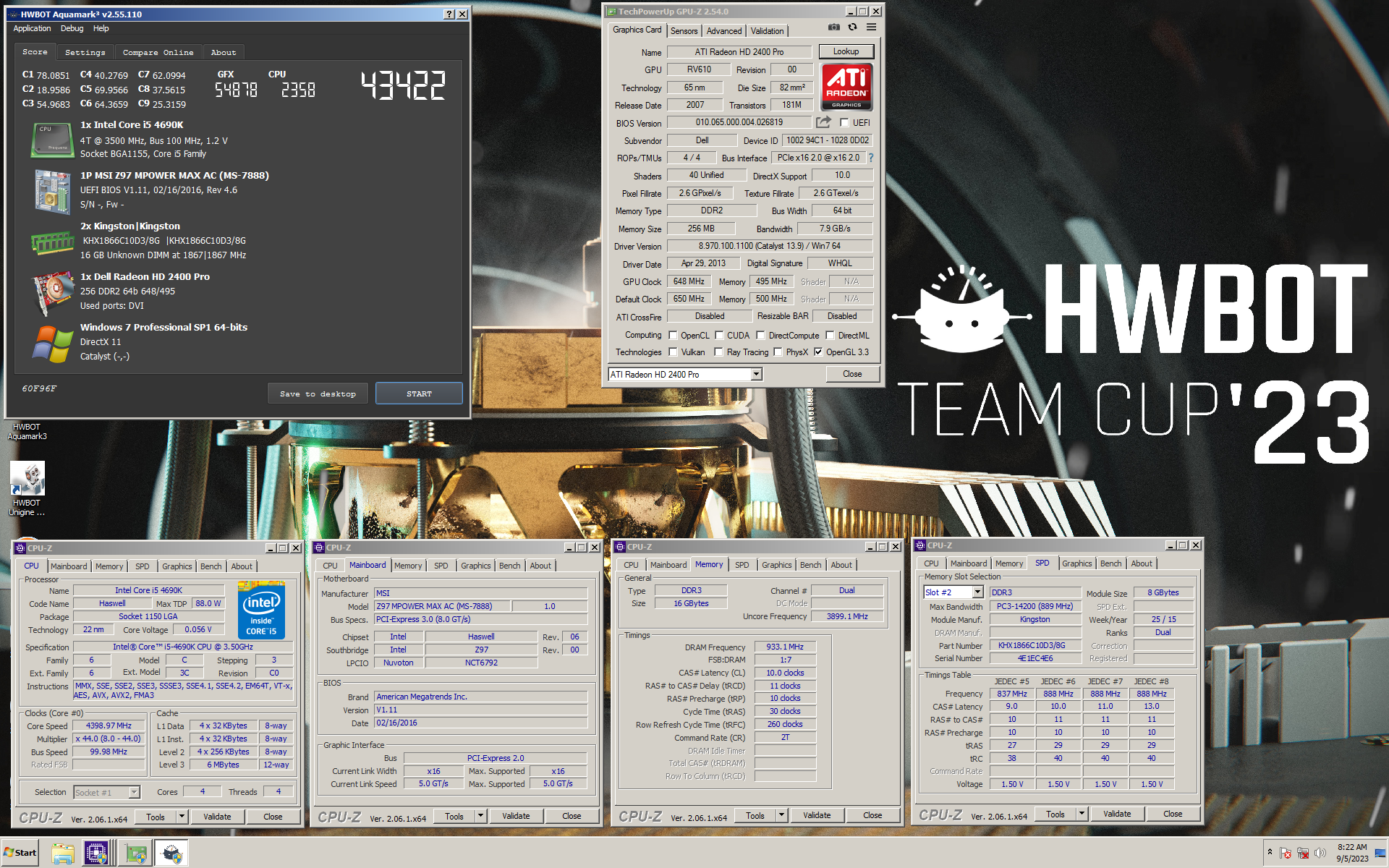Click the network tray icon with red X

pos(1303,854)
